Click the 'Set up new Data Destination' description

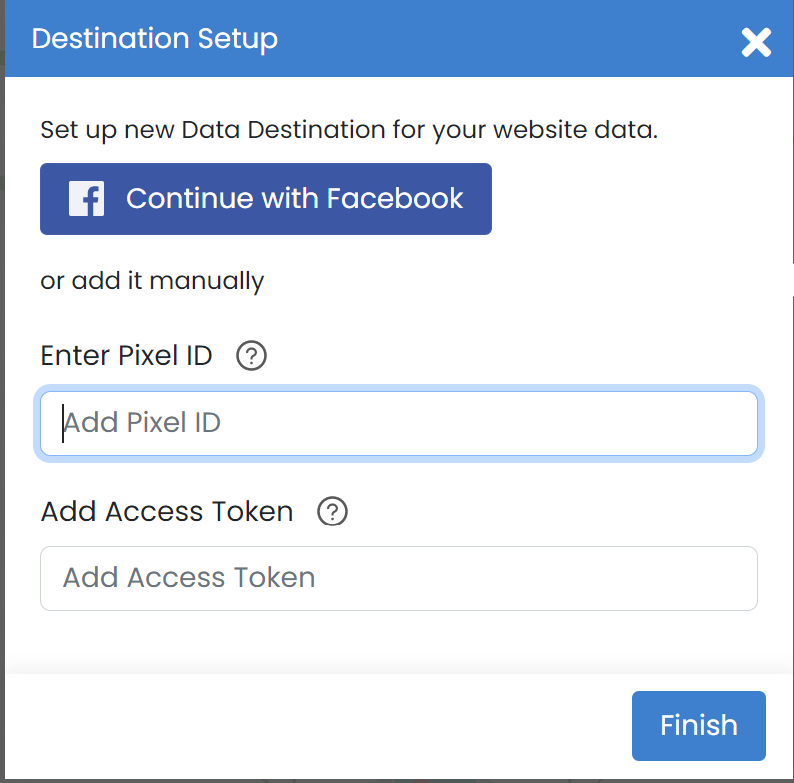pos(349,130)
